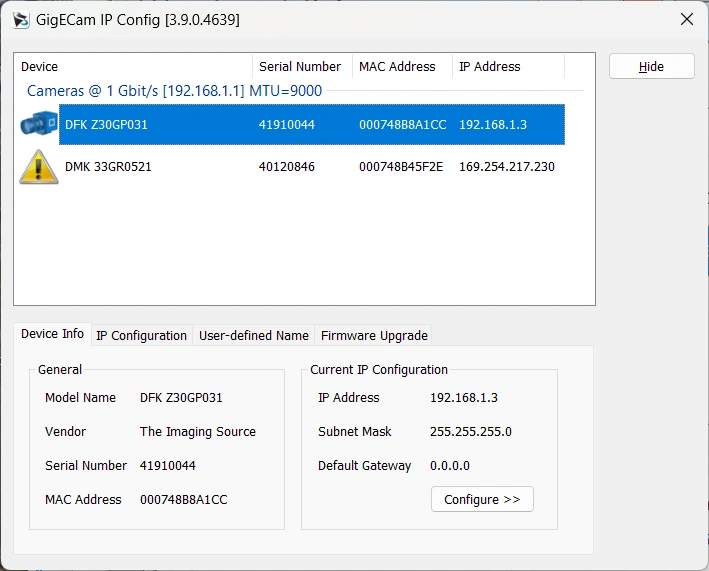Screen dimensions: 709x571
Task: Click the yellow warning icon for DMK 33GR0521
Action: (x=38, y=167)
